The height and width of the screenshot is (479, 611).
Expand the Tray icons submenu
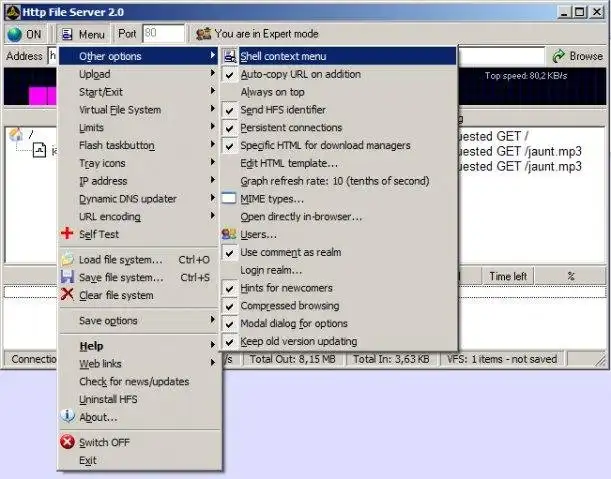(139, 163)
